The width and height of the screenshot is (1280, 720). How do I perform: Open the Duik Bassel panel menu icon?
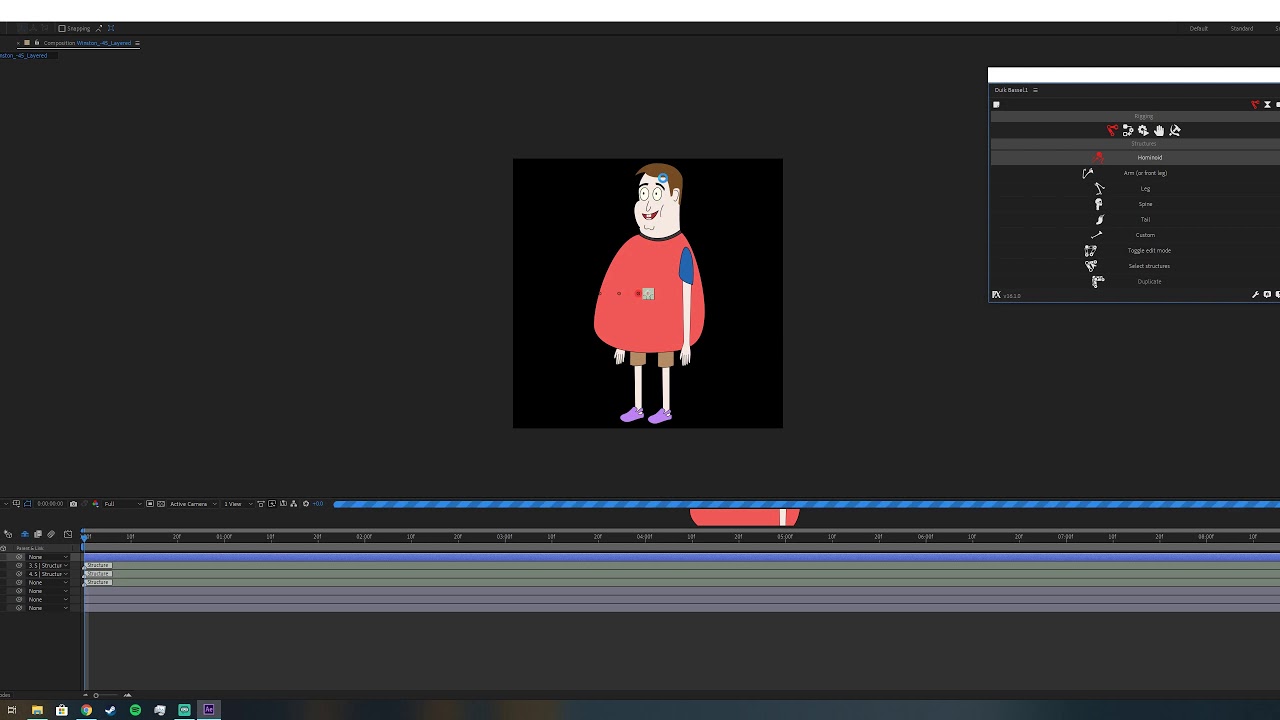pyautogui.click(x=1035, y=90)
